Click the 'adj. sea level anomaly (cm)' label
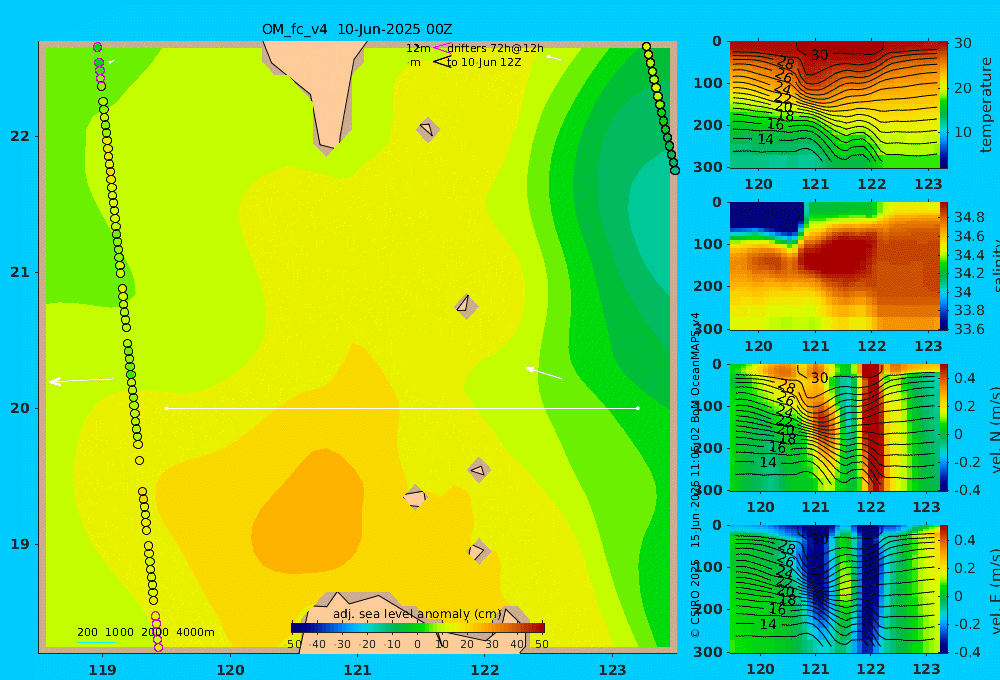Viewport: 1000px width, 680px height. [x=417, y=614]
